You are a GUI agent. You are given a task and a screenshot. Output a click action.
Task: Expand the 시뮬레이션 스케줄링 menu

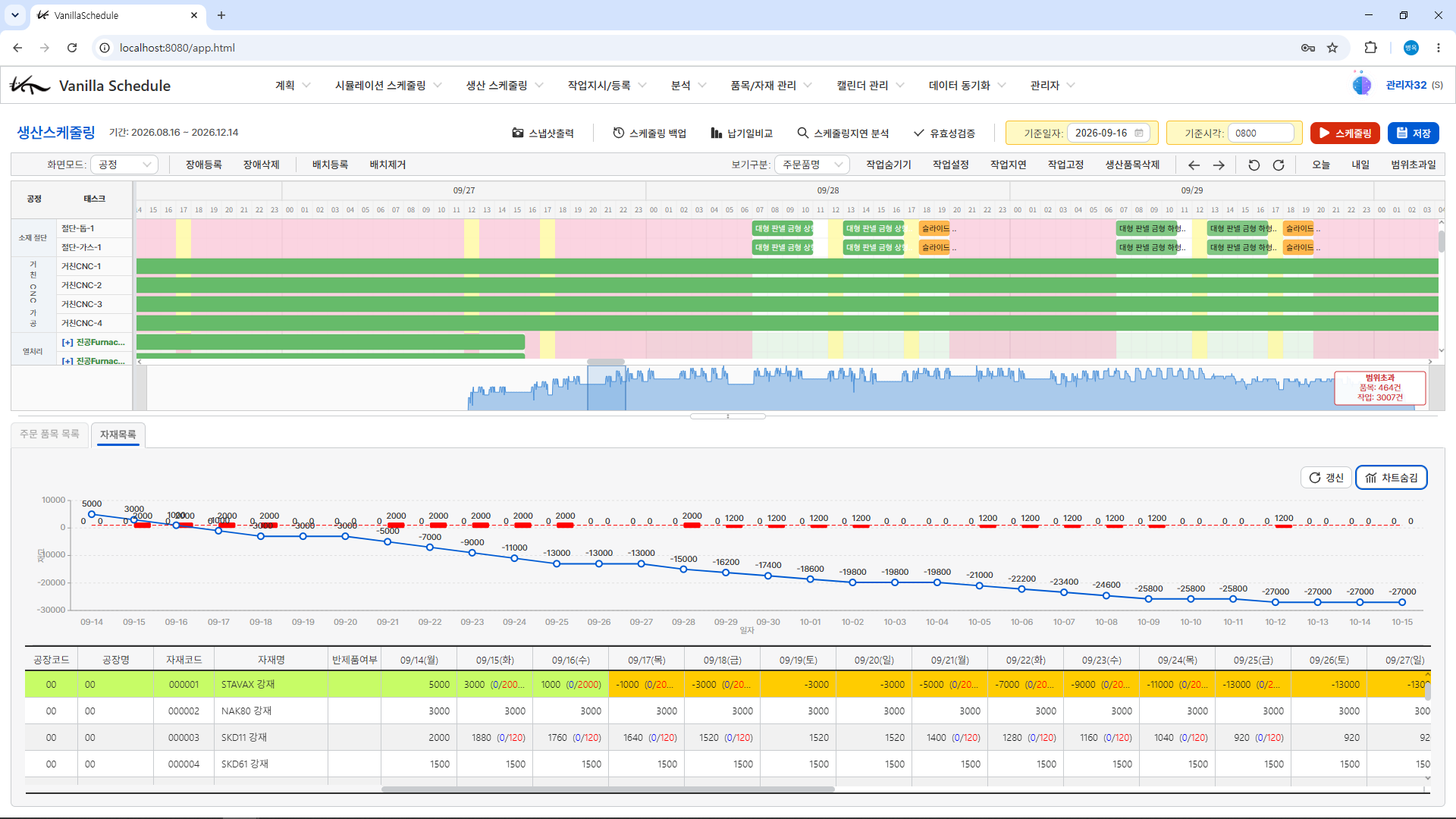click(388, 86)
